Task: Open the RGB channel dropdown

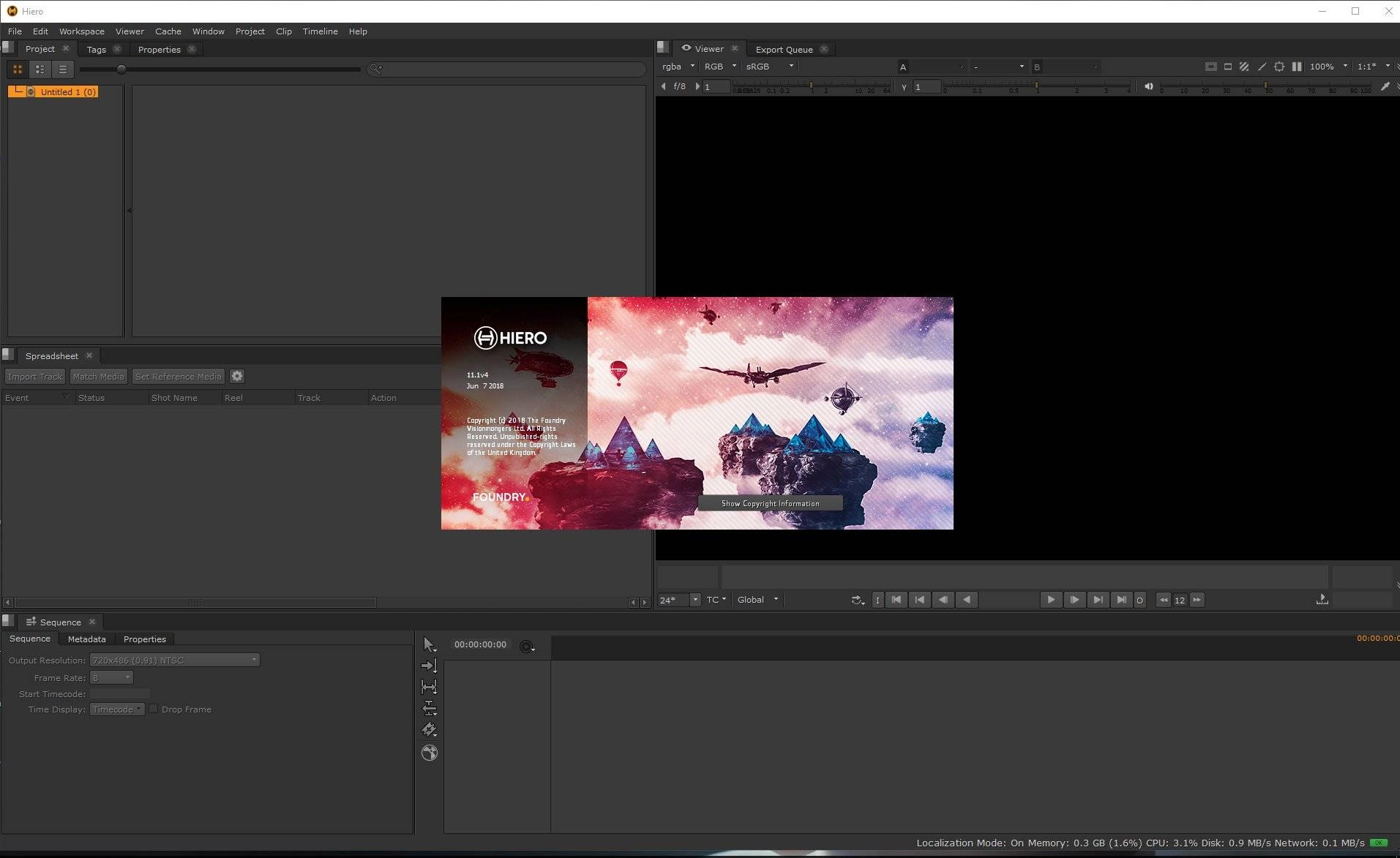Action: tap(720, 67)
